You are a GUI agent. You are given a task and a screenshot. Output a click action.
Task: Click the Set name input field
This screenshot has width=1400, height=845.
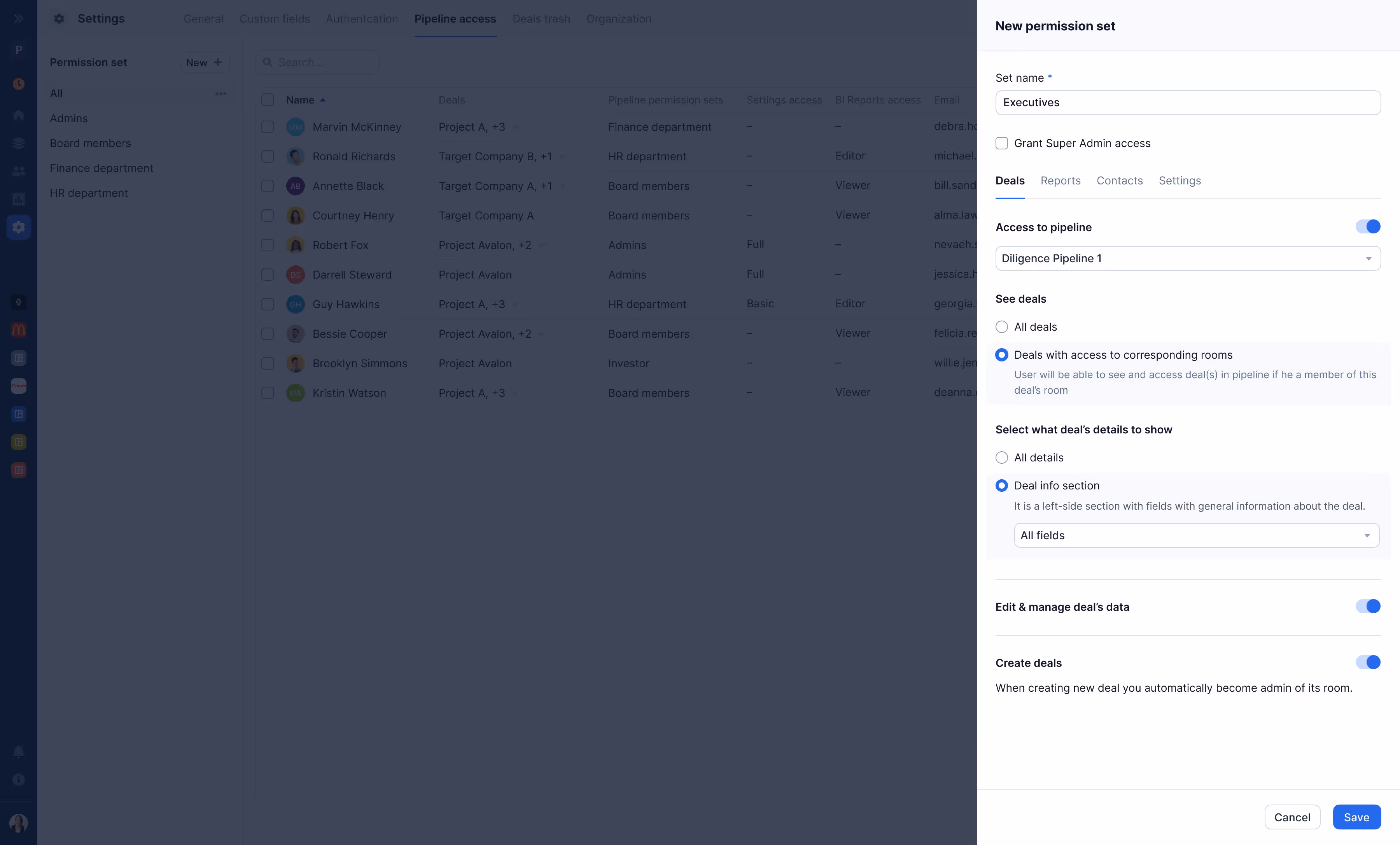1188,103
